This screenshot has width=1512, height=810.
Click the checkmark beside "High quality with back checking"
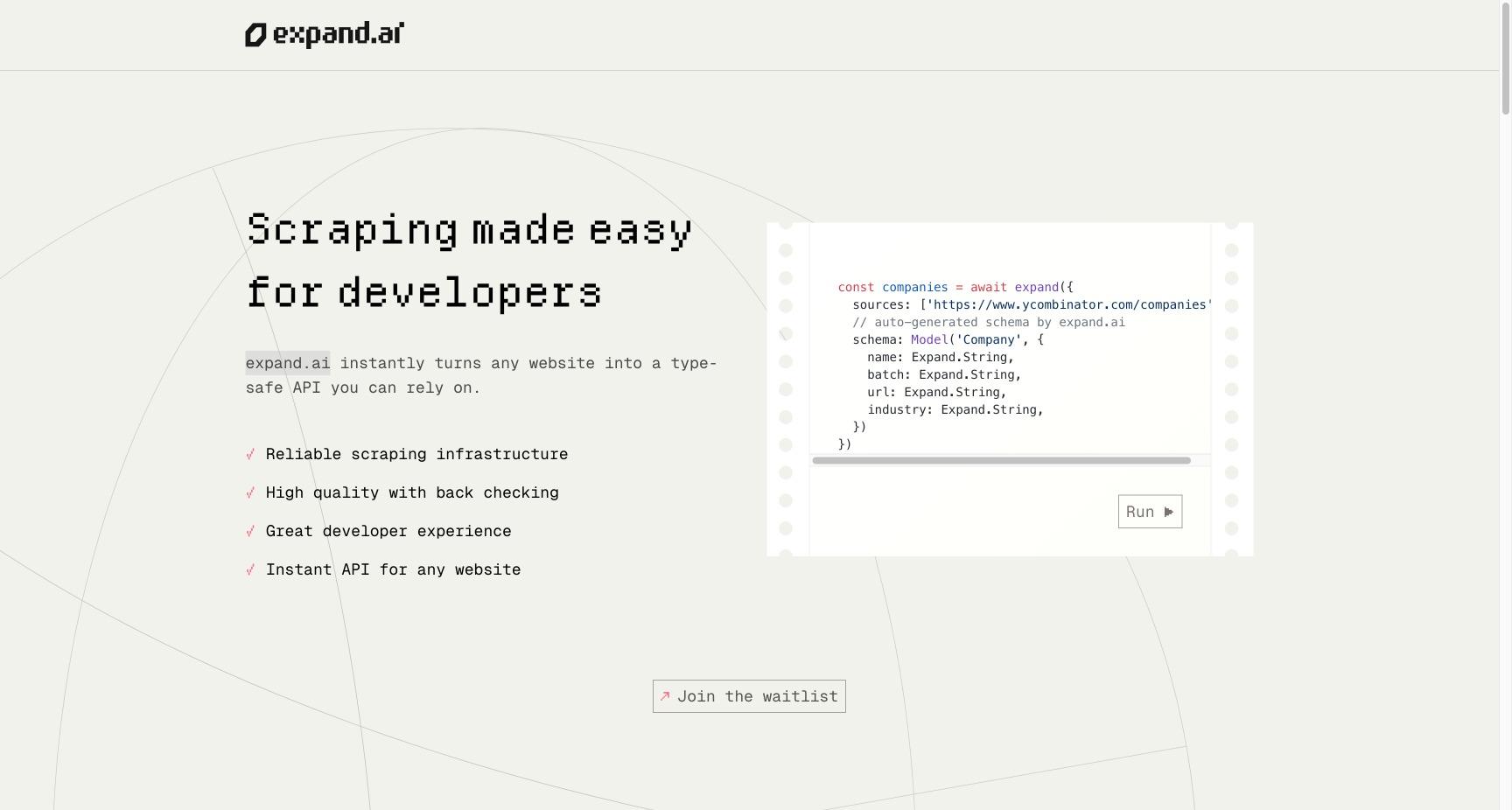252,492
